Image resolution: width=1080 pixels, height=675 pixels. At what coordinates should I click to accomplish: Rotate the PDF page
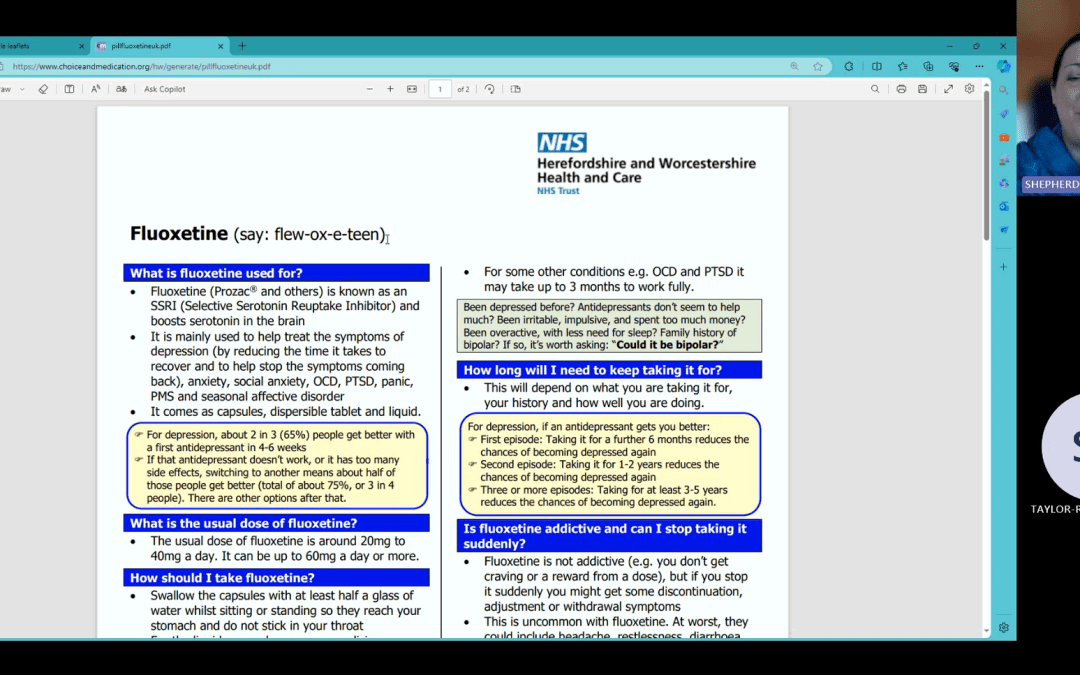[x=489, y=88]
